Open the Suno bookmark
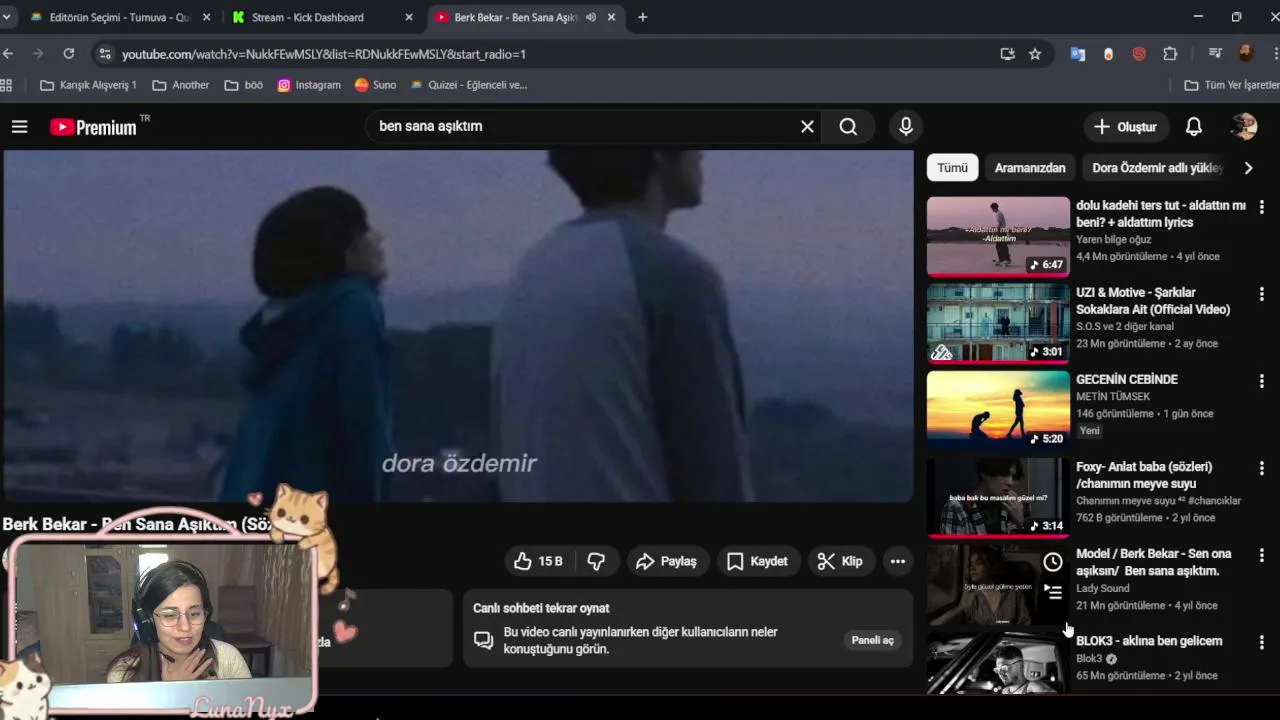This screenshot has height=720, width=1280. (x=375, y=85)
